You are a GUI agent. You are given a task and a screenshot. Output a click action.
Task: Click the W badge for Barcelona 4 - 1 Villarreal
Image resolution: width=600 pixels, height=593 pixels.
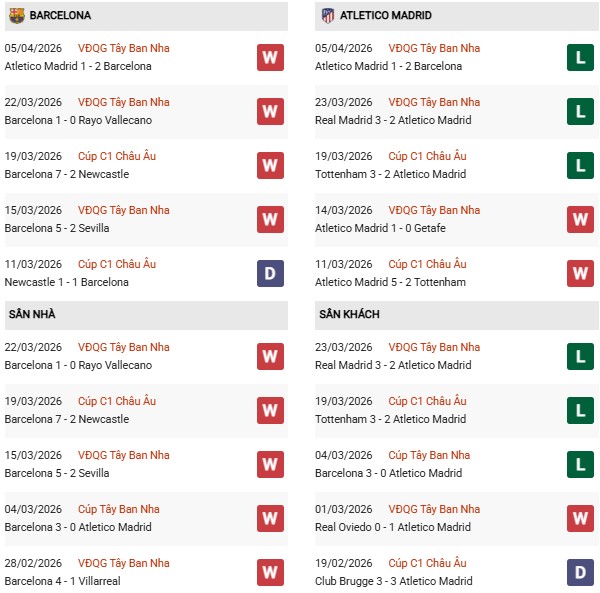pyautogui.click(x=270, y=573)
